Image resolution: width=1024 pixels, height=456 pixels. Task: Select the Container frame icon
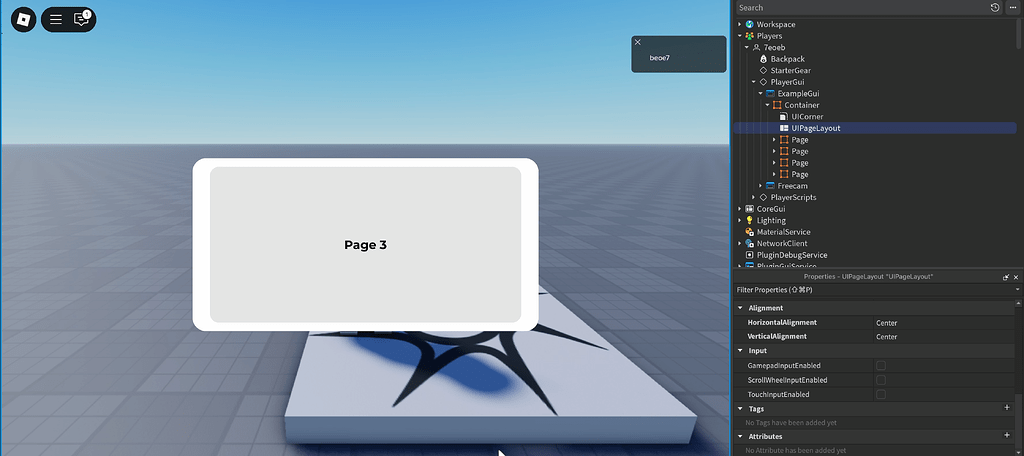777,105
